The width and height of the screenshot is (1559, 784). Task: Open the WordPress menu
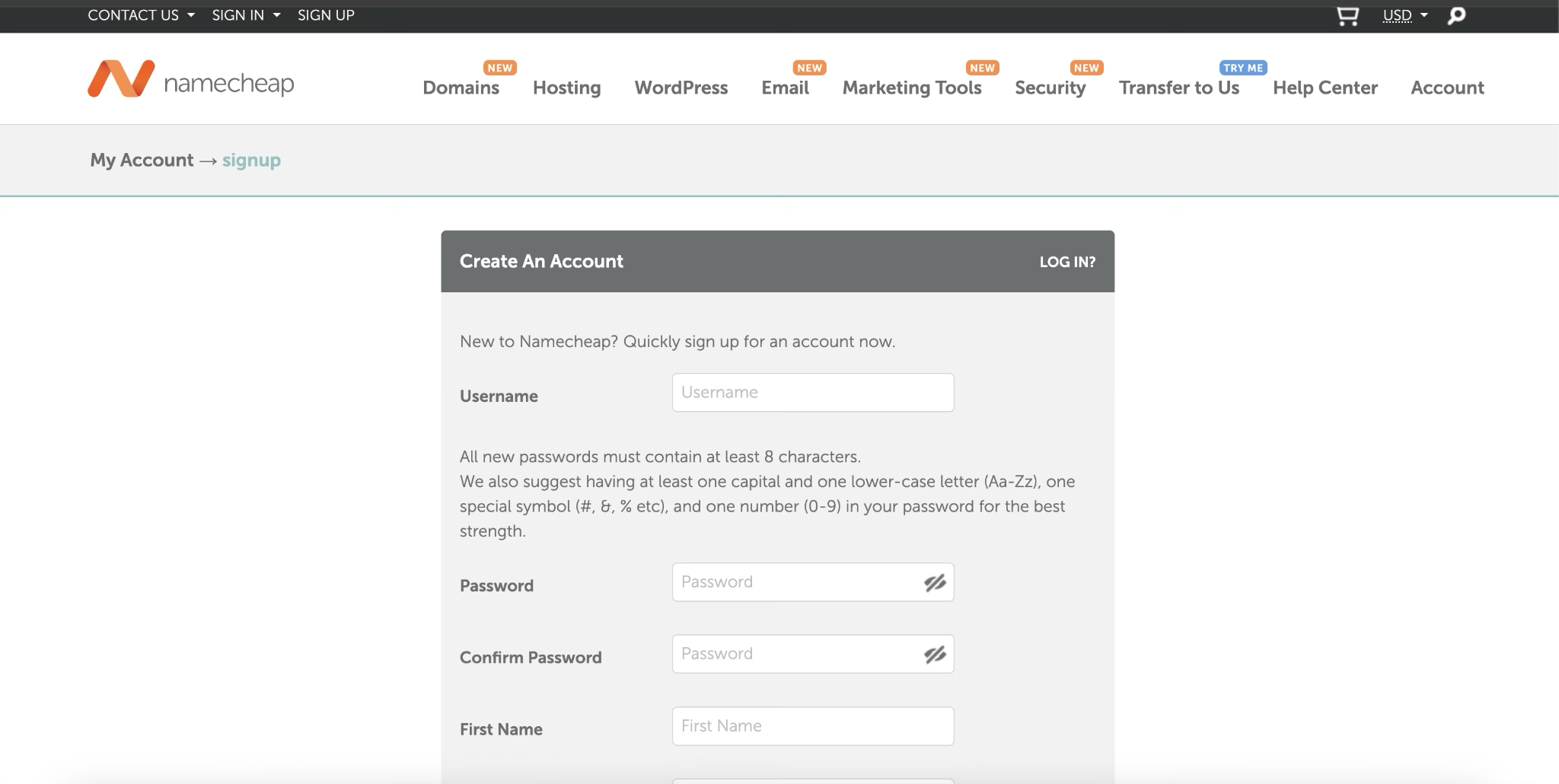(681, 88)
